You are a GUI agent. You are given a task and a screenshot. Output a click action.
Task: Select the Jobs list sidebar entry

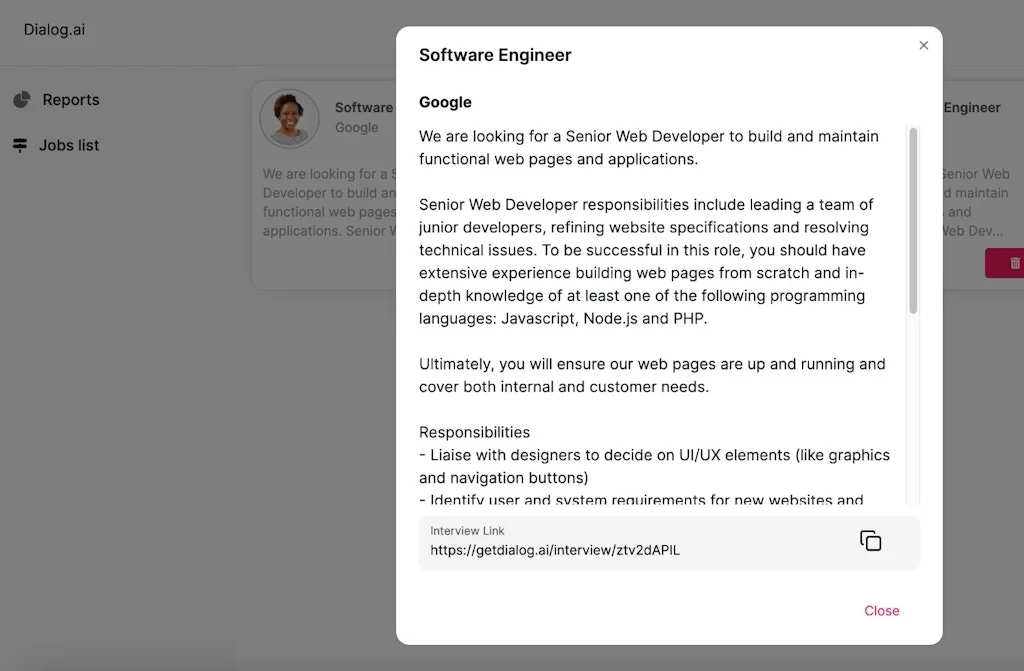(67, 145)
